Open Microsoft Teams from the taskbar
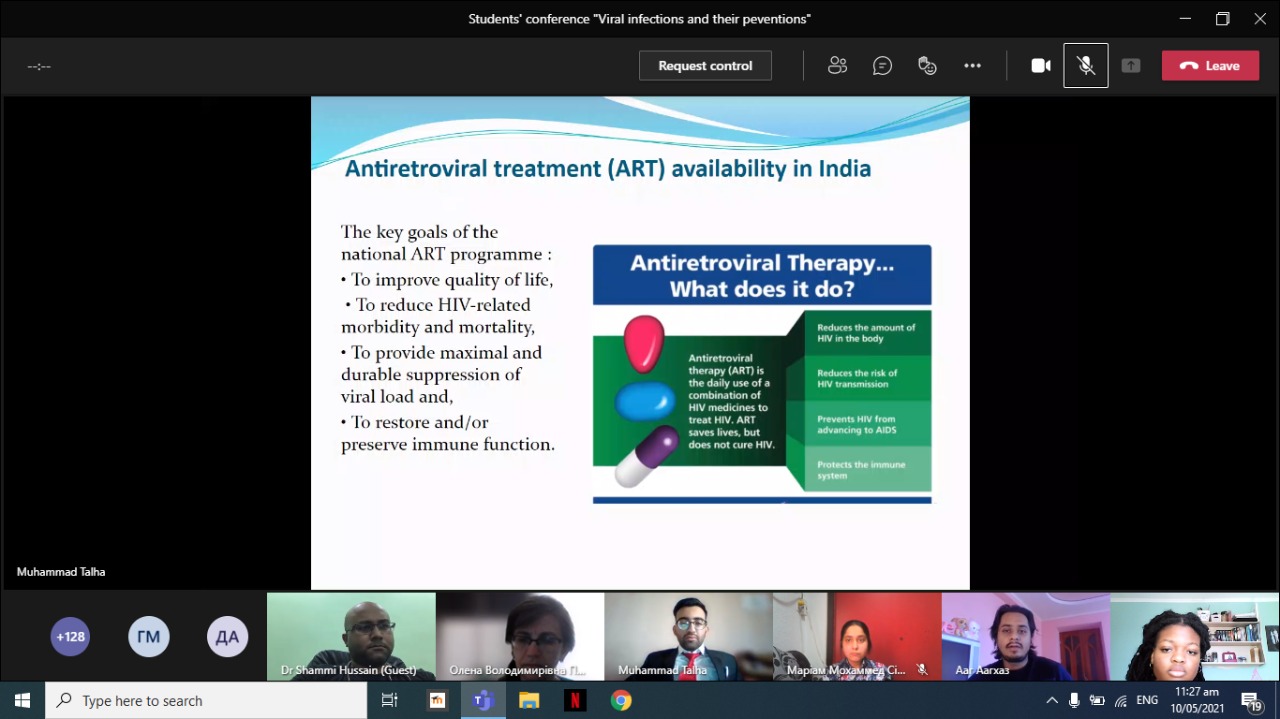Viewport: 1280px width, 719px height. (x=483, y=701)
